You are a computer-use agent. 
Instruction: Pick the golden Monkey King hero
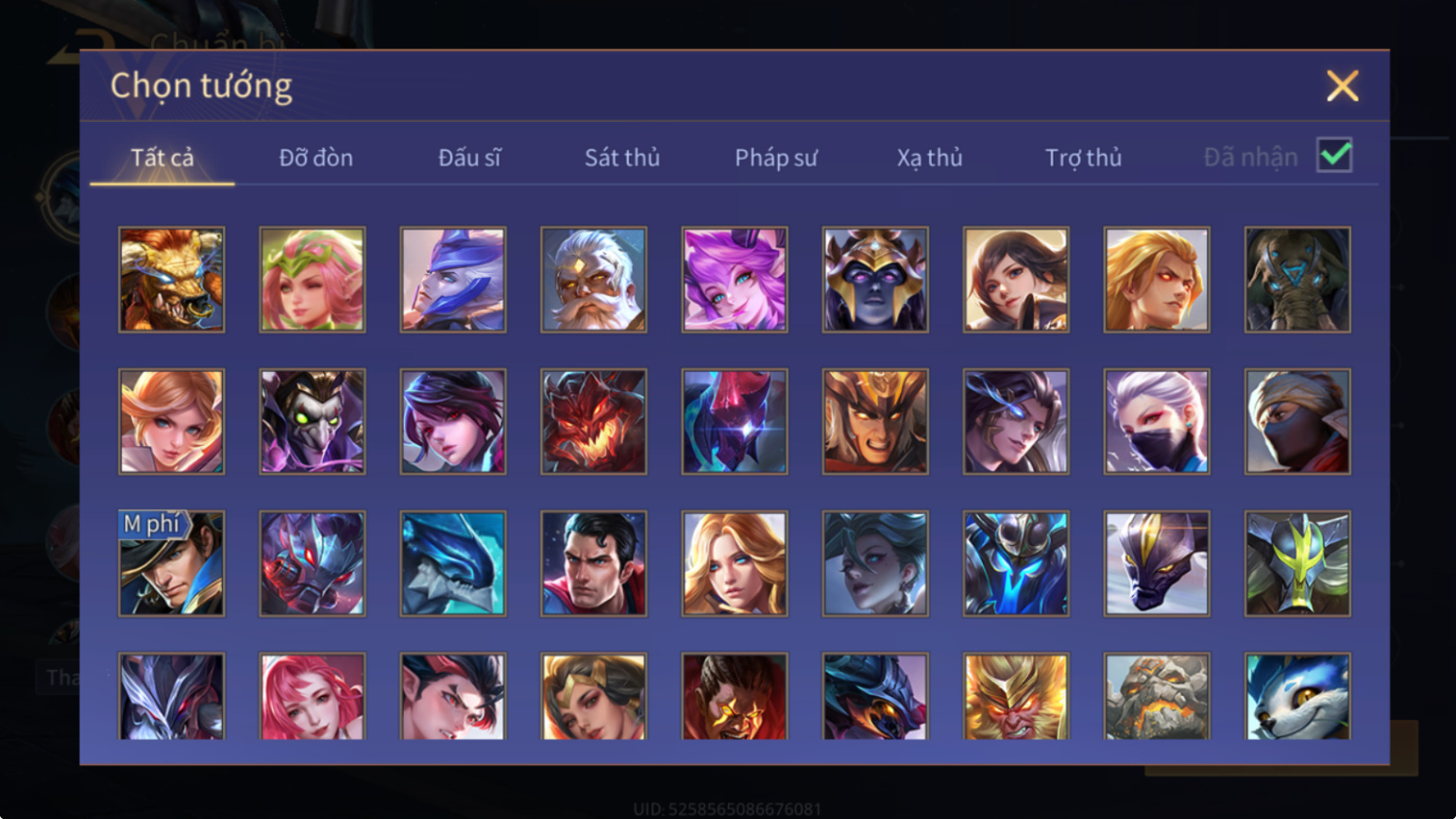coord(1016,696)
